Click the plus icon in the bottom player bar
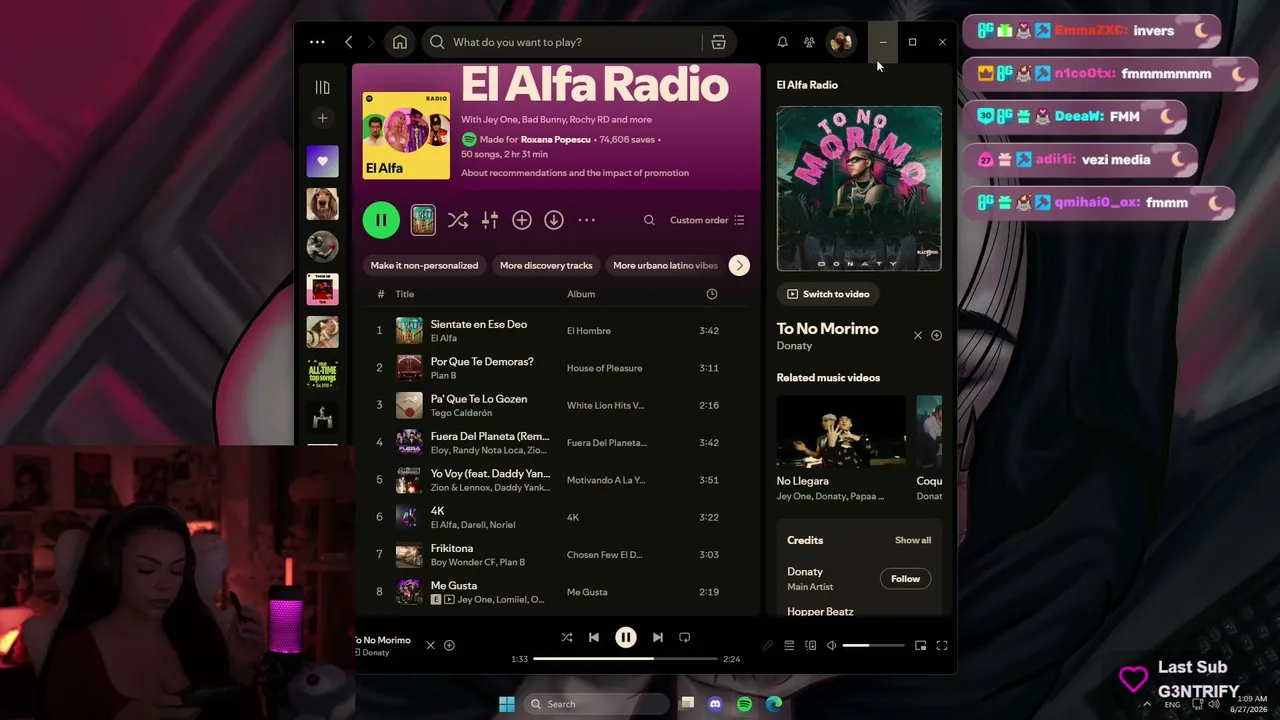The image size is (1280, 720). pos(449,645)
